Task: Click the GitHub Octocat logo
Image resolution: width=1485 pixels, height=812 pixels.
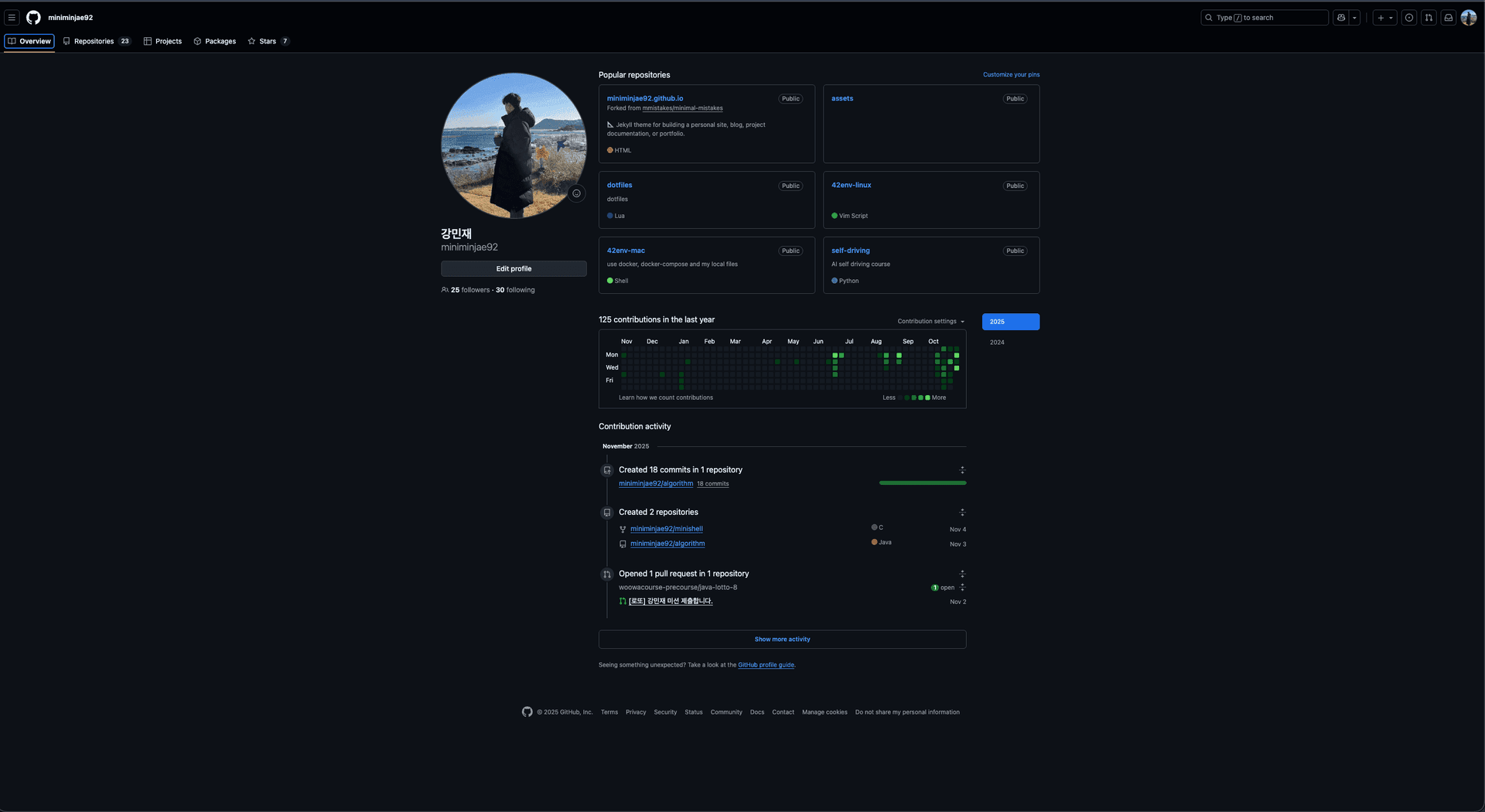Action: (x=33, y=18)
